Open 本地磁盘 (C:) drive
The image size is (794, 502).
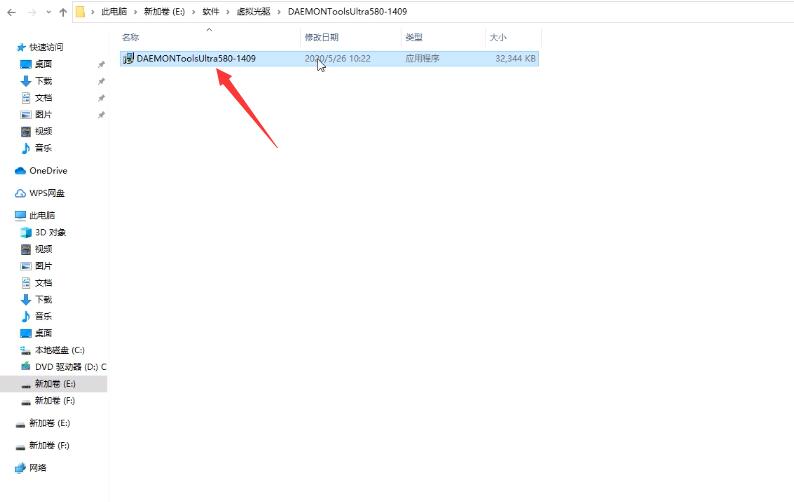[x=59, y=350]
